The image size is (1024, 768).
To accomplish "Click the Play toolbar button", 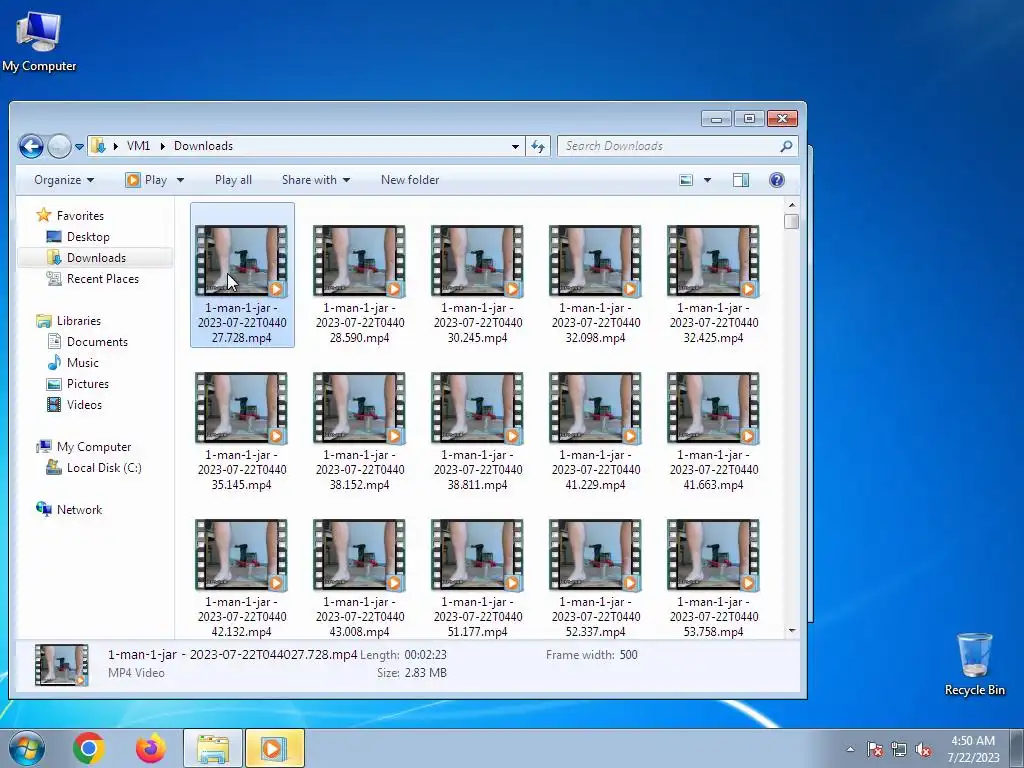I will [146, 180].
